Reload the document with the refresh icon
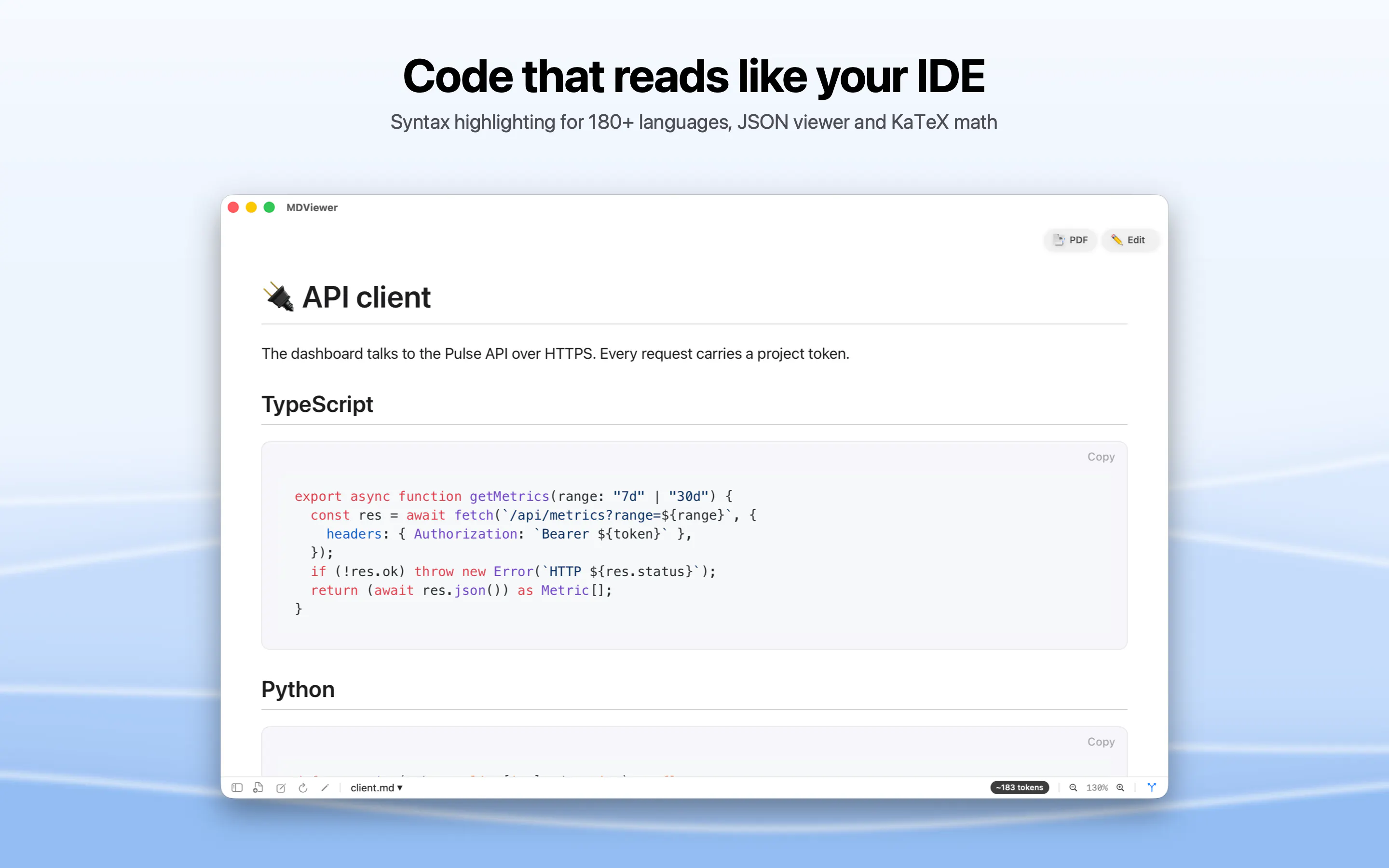 [x=303, y=787]
